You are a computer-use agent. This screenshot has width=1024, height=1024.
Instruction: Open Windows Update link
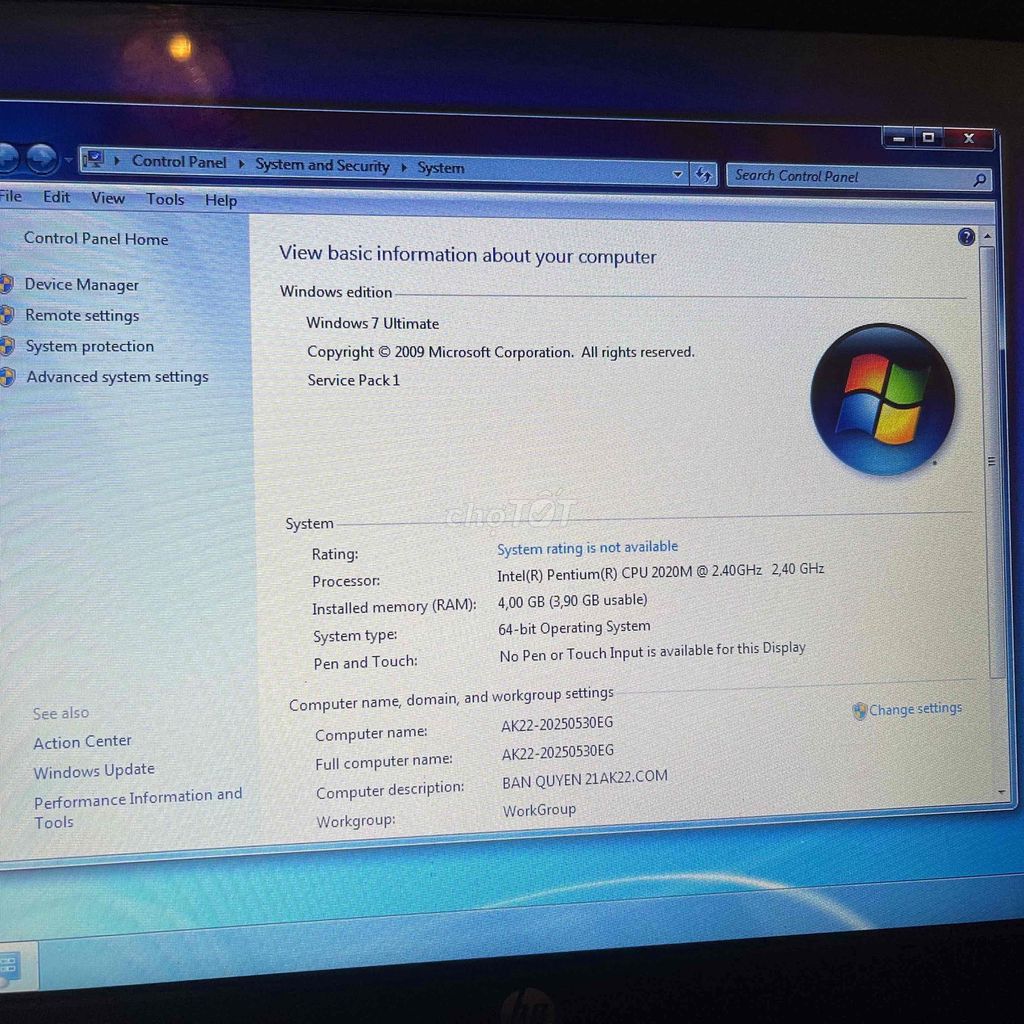[94, 771]
